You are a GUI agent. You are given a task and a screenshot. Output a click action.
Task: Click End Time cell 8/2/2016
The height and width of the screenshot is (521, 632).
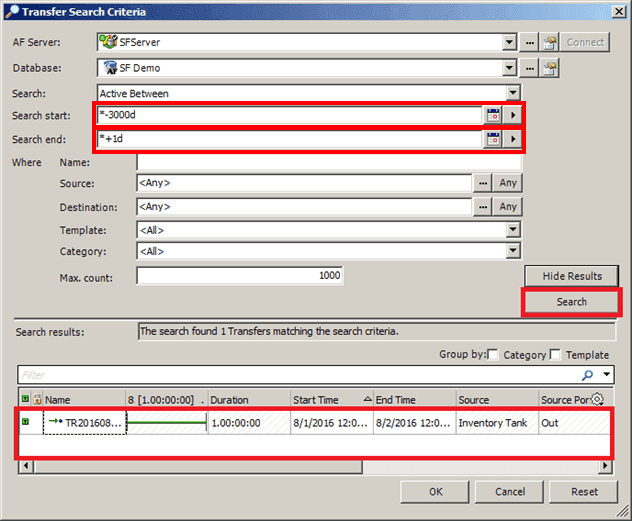click(413, 423)
